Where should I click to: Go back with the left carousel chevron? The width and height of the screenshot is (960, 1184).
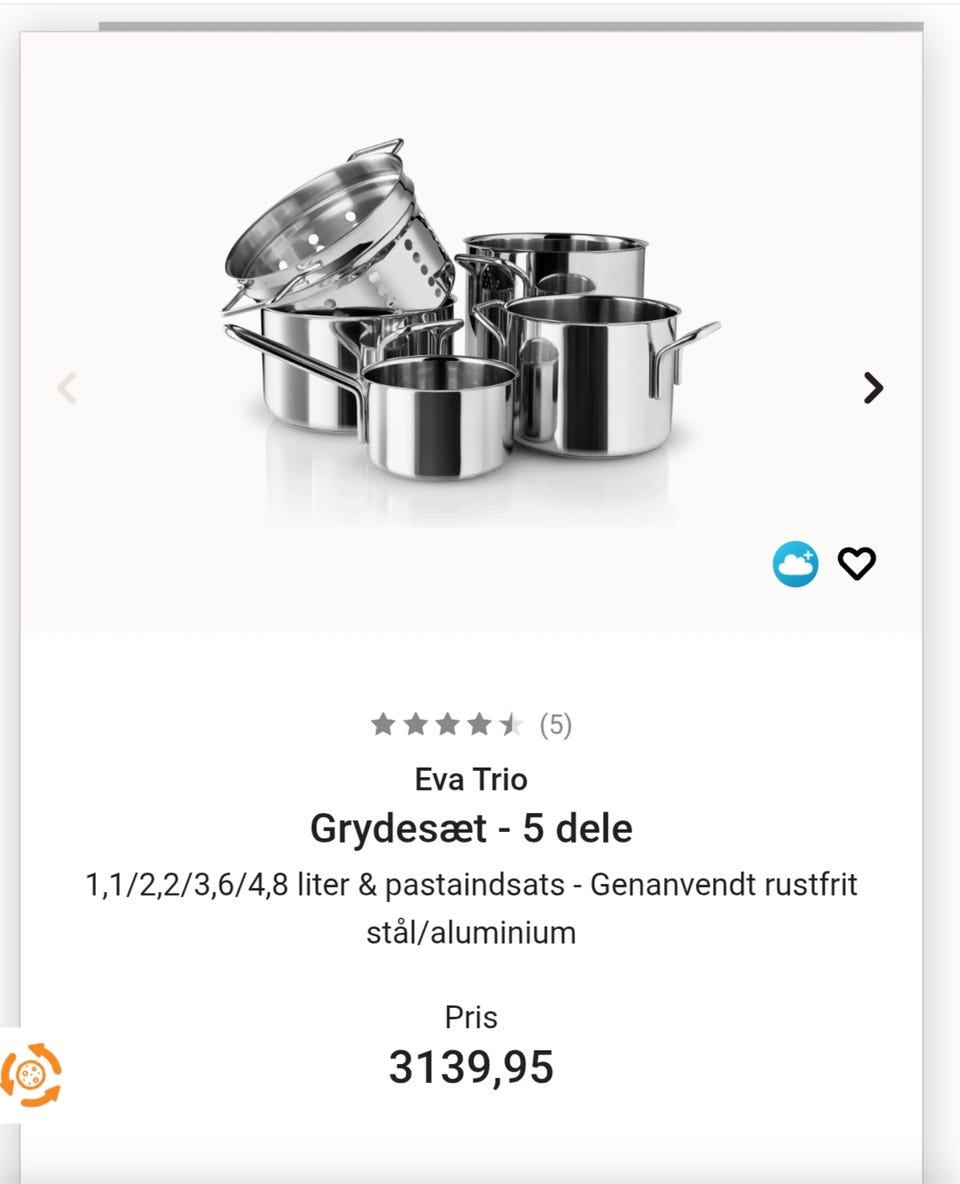tap(67, 388)
